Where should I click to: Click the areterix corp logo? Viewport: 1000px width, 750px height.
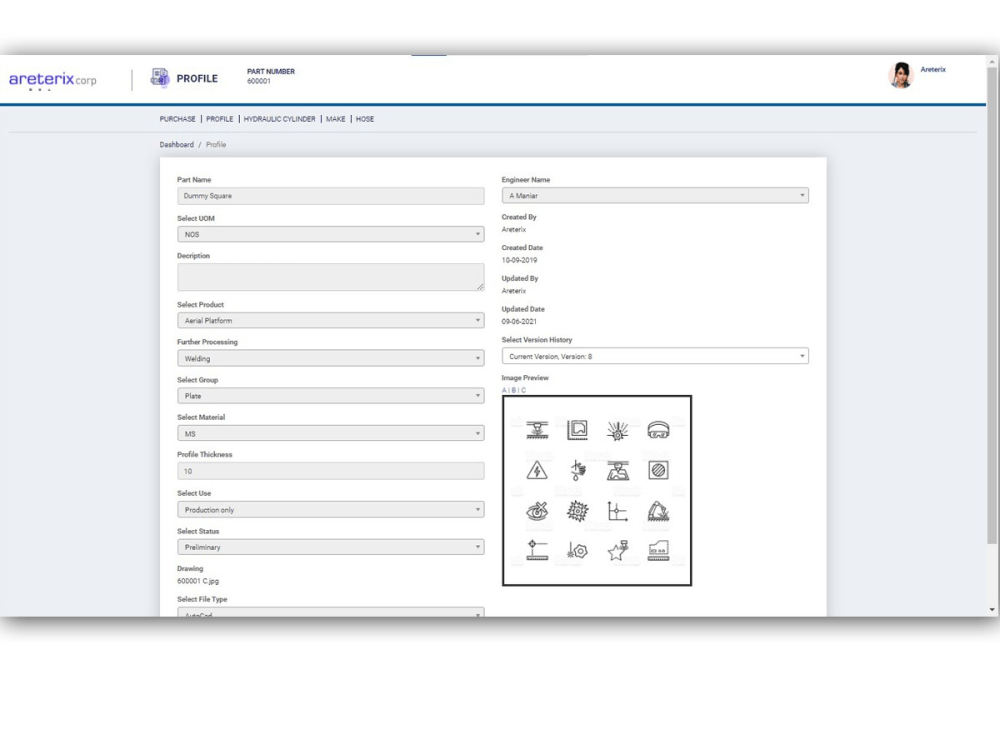(x=52, y=80)
